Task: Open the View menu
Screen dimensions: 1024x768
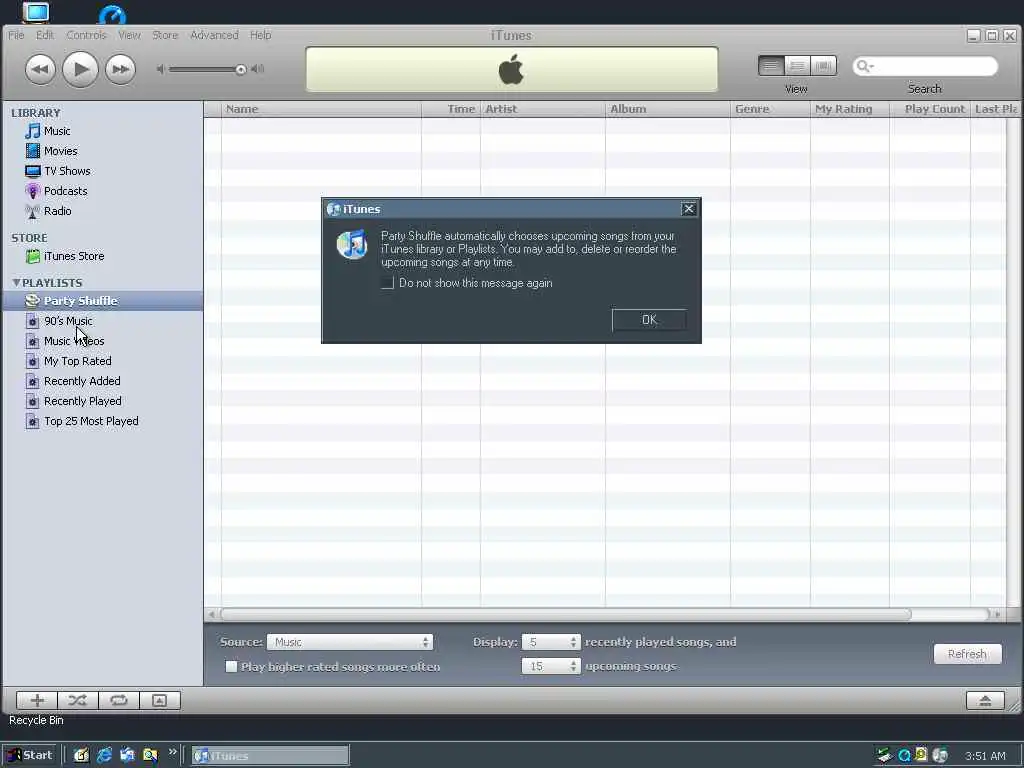Action: click(129, 35)
